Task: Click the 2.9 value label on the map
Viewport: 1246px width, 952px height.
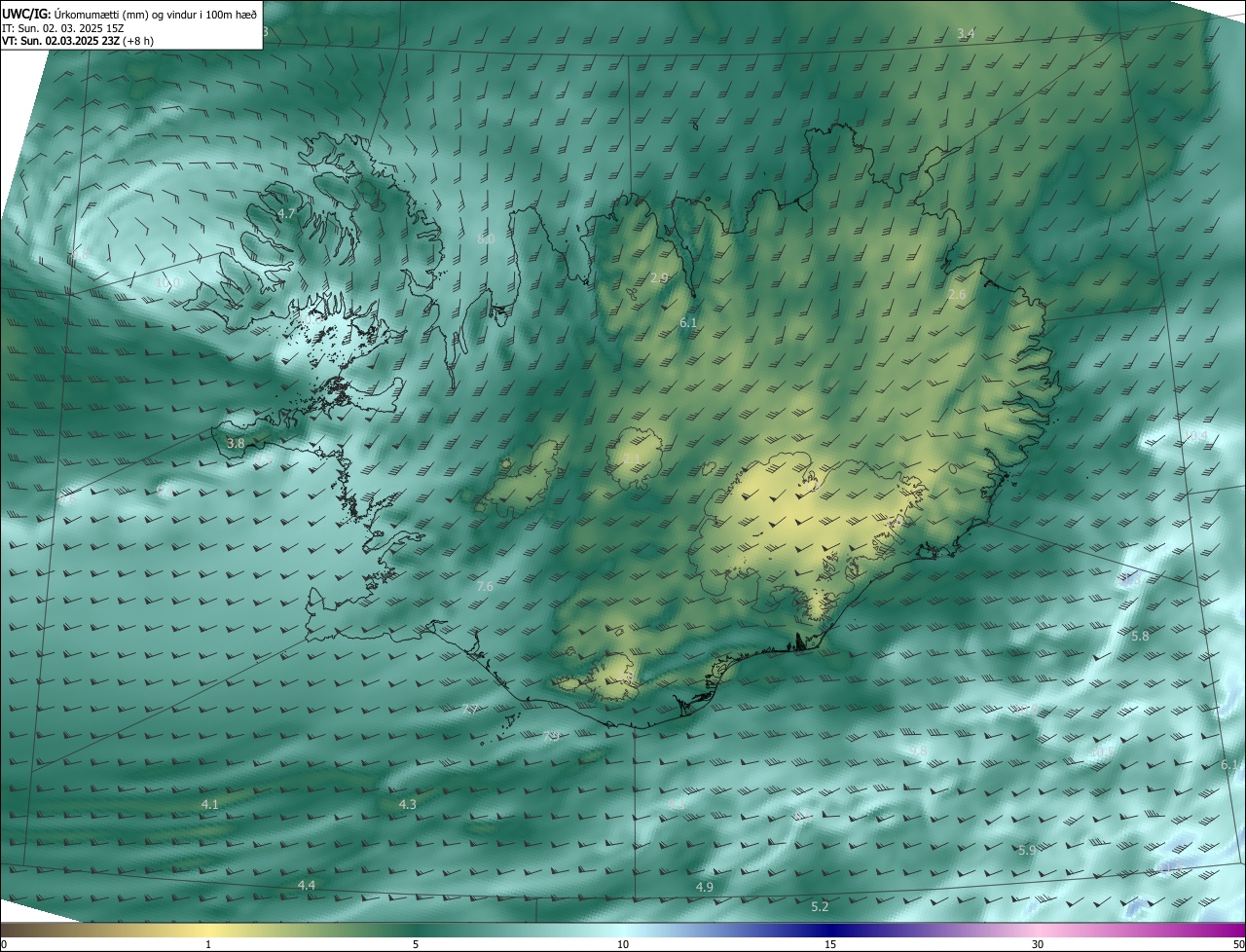Action: coord(659,277)
